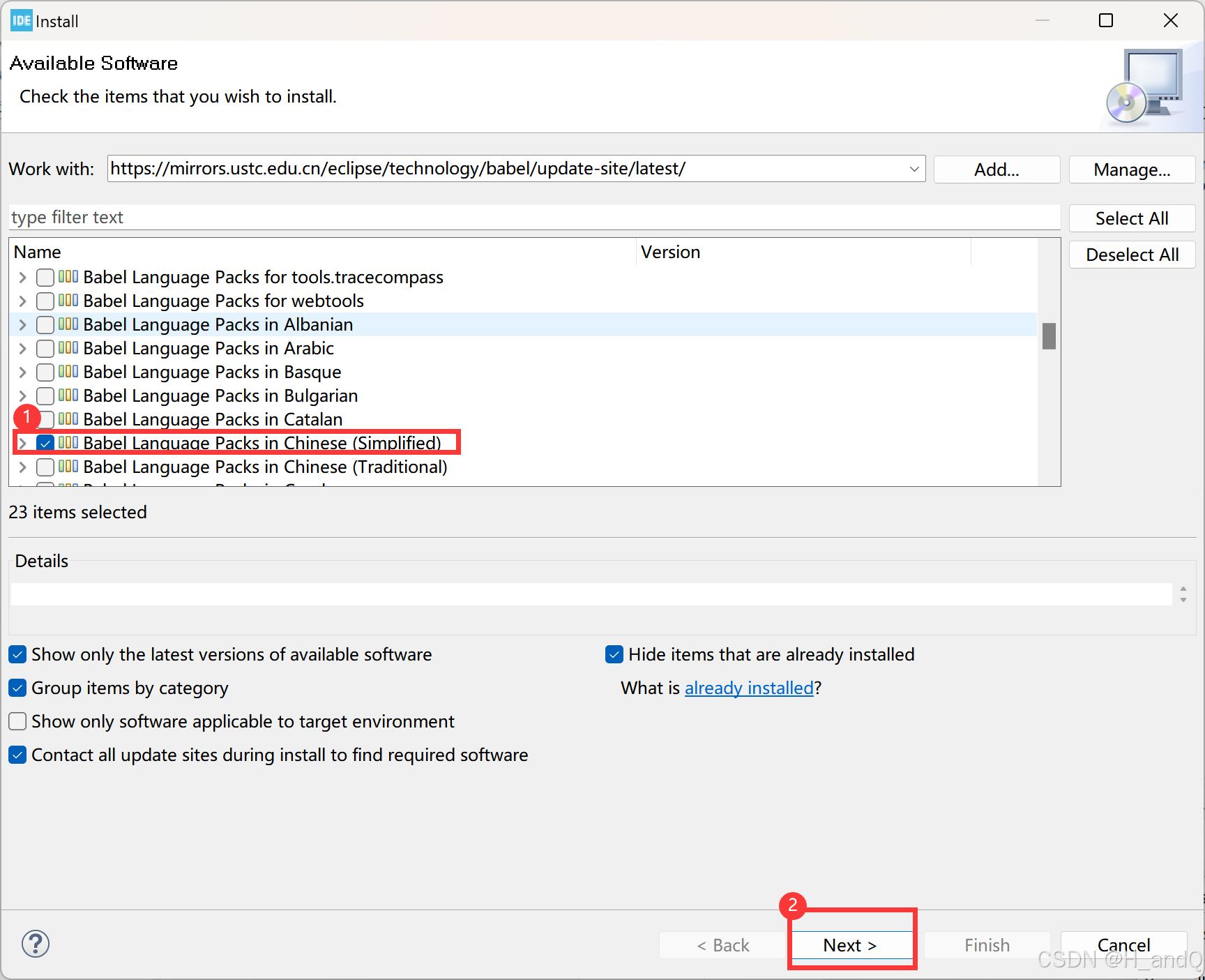Image resolution: width=1205 pixels, height=980 pixels.
Task: Check the Arabic language pack box
Action: pyautogui.click(x=45, y=348)
